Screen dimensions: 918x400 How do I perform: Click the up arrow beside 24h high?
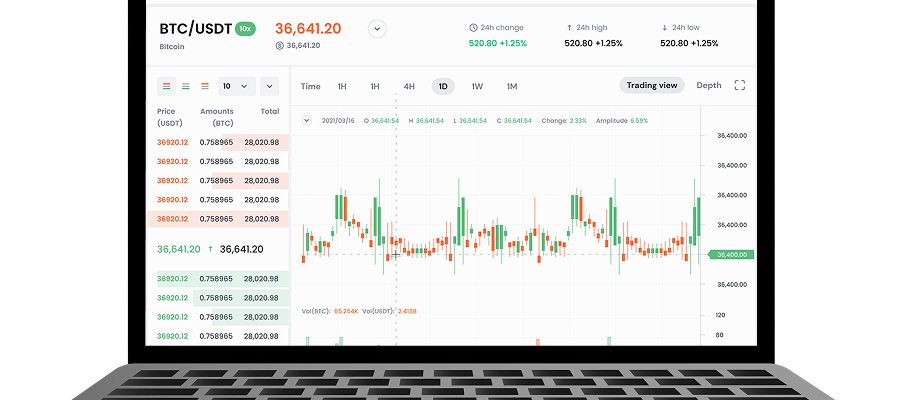point(569,28)
